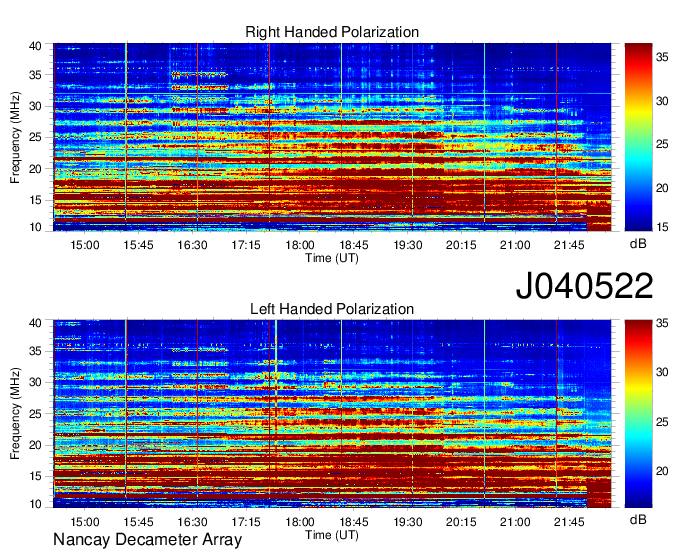
Task: Click the 18:00 time tick of the bottom plot
Action: point(300,522)
